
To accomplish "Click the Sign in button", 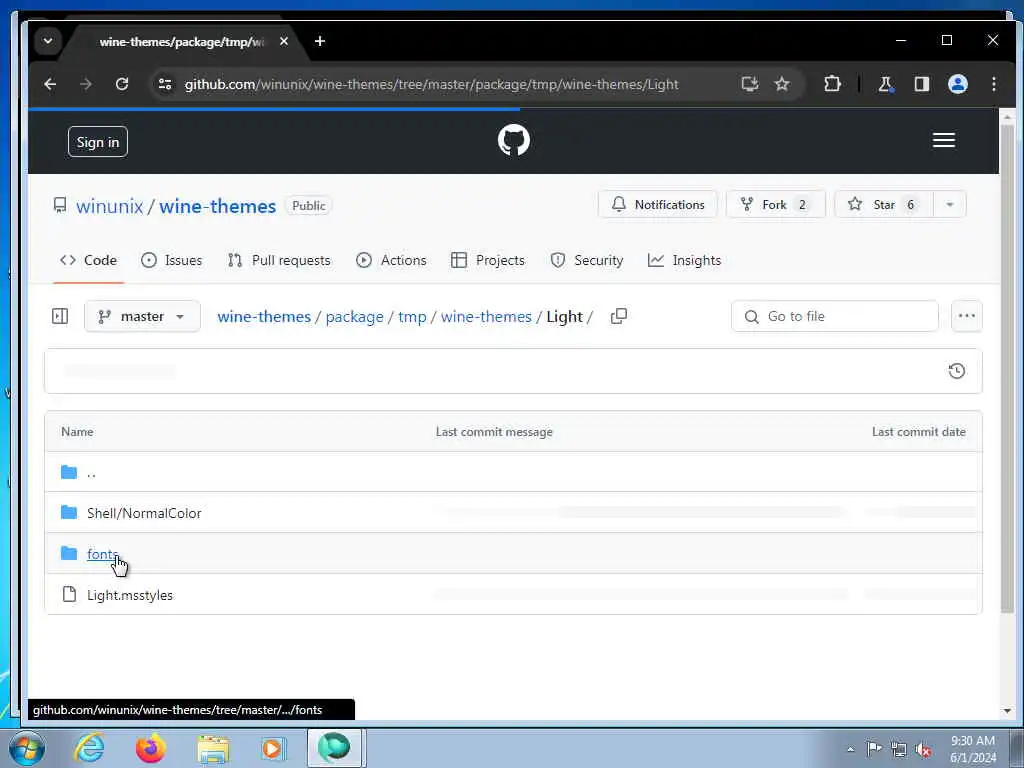I will (98, 142).
